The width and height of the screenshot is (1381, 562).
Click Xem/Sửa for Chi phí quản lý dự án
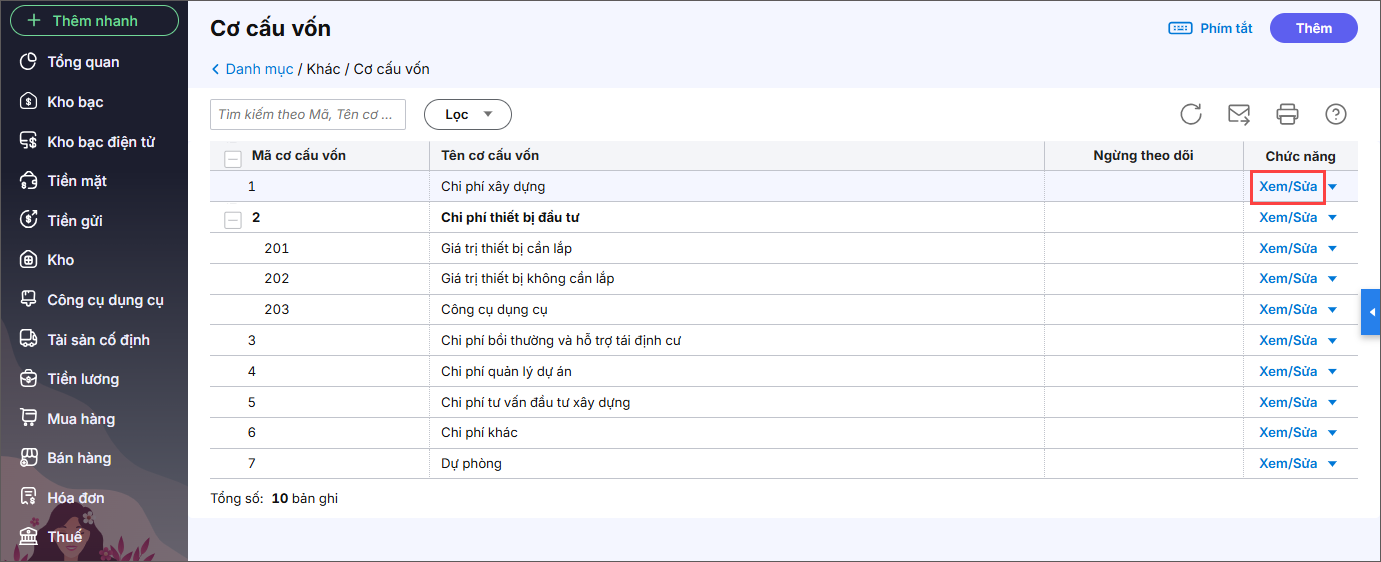(1288, 371)
